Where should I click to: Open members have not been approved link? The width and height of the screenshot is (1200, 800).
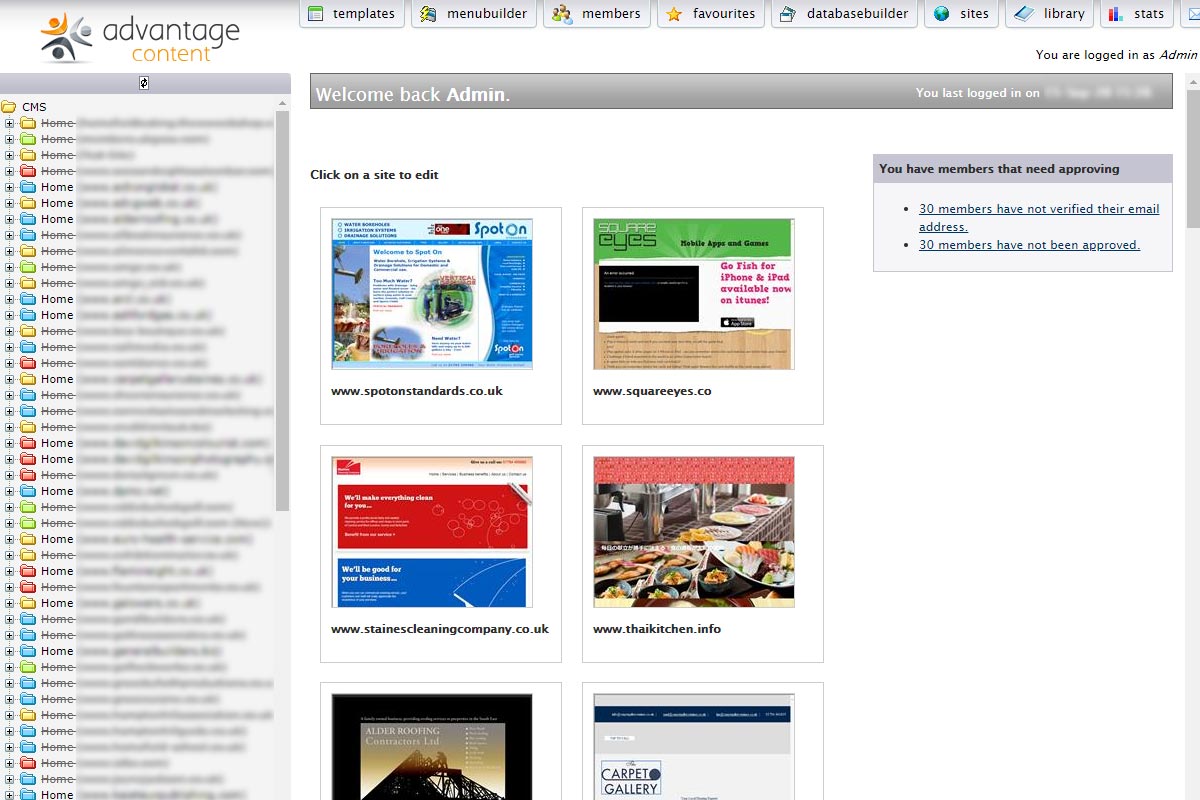coord(1029,245)
